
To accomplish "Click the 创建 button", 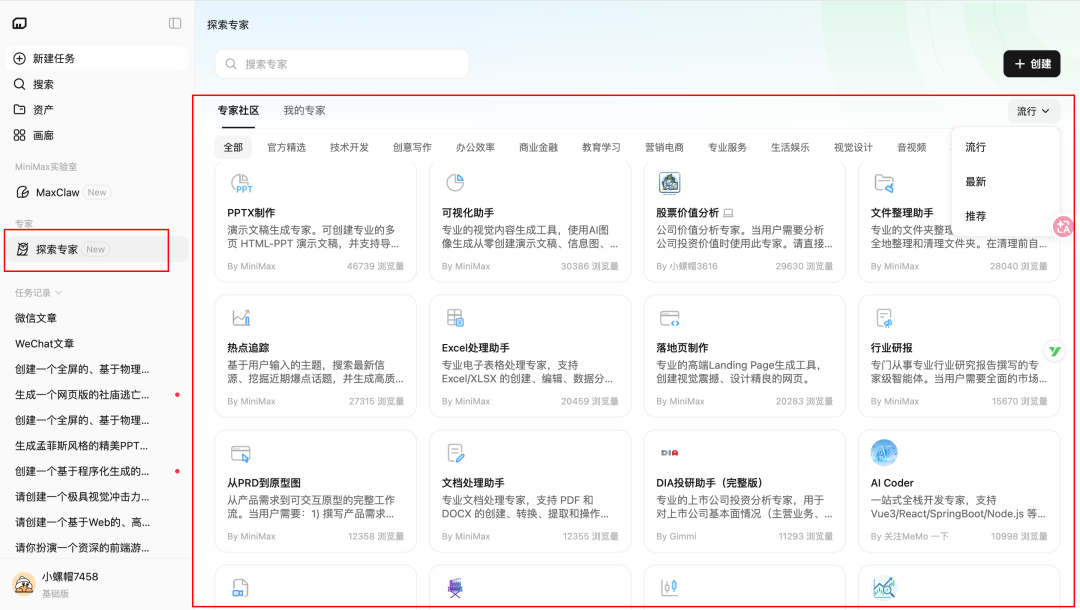I will click(x=1032, y=63).
